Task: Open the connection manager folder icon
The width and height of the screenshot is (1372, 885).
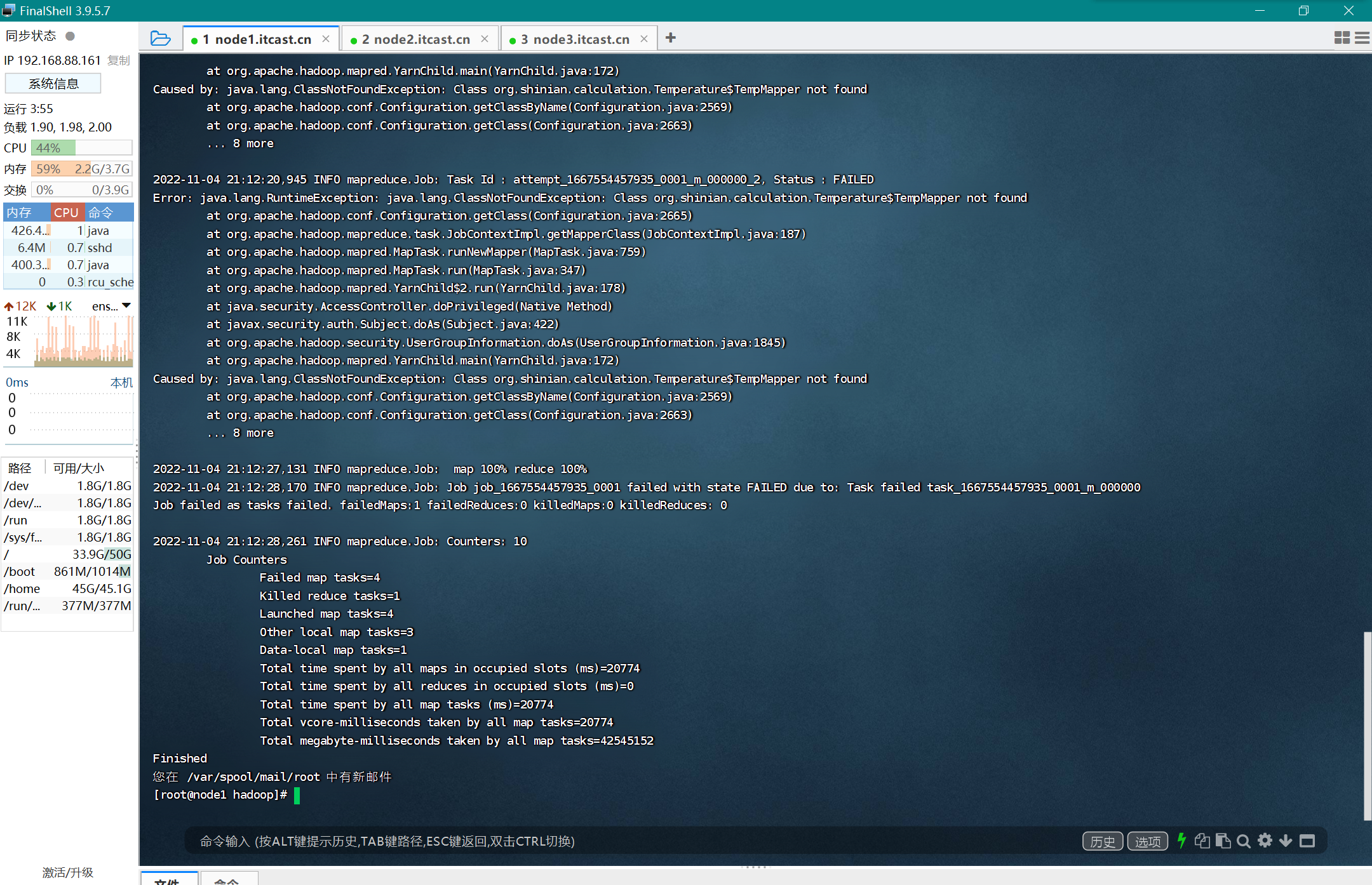Action: pos(160,39)
